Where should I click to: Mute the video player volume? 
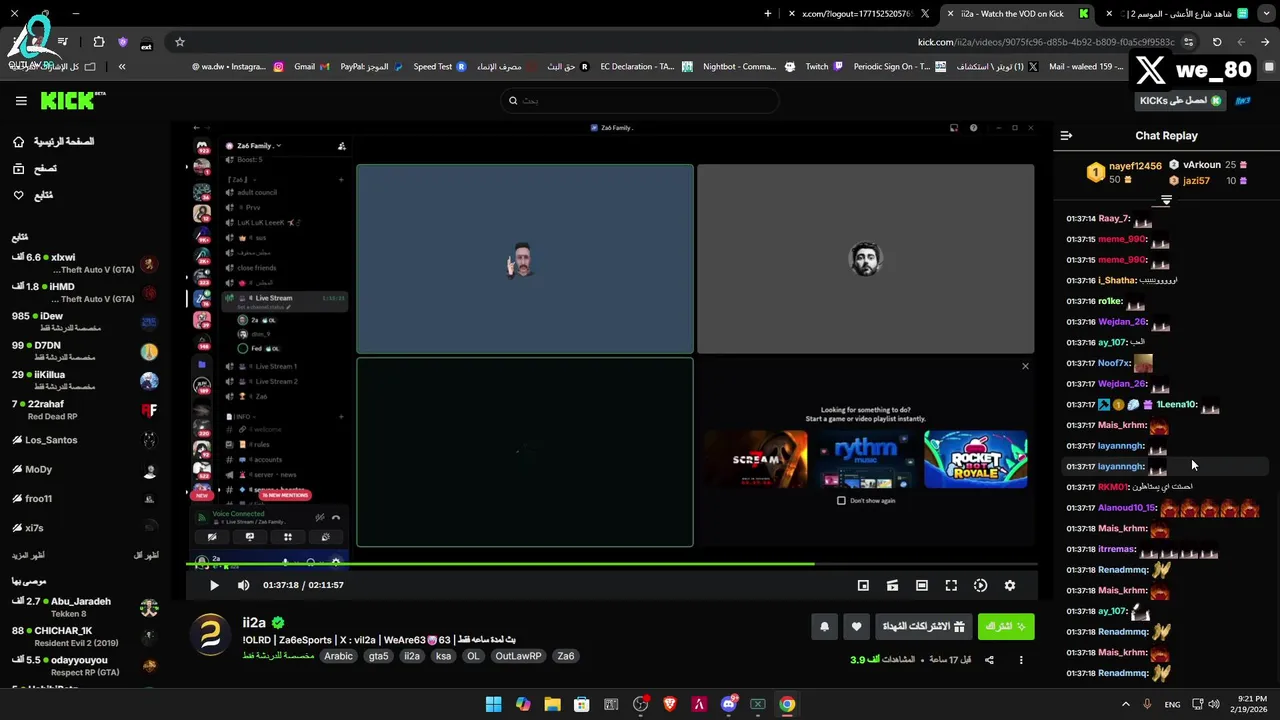(x=244, y=585)
